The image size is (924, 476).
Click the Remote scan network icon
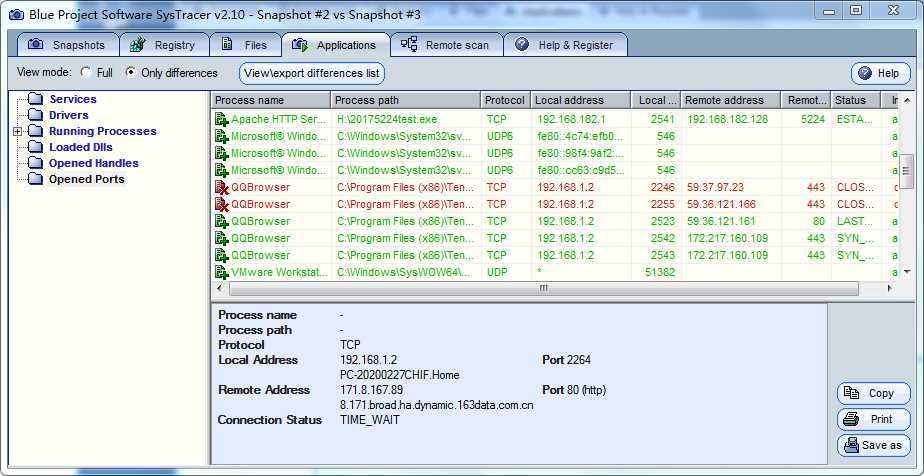pos(409,45)
